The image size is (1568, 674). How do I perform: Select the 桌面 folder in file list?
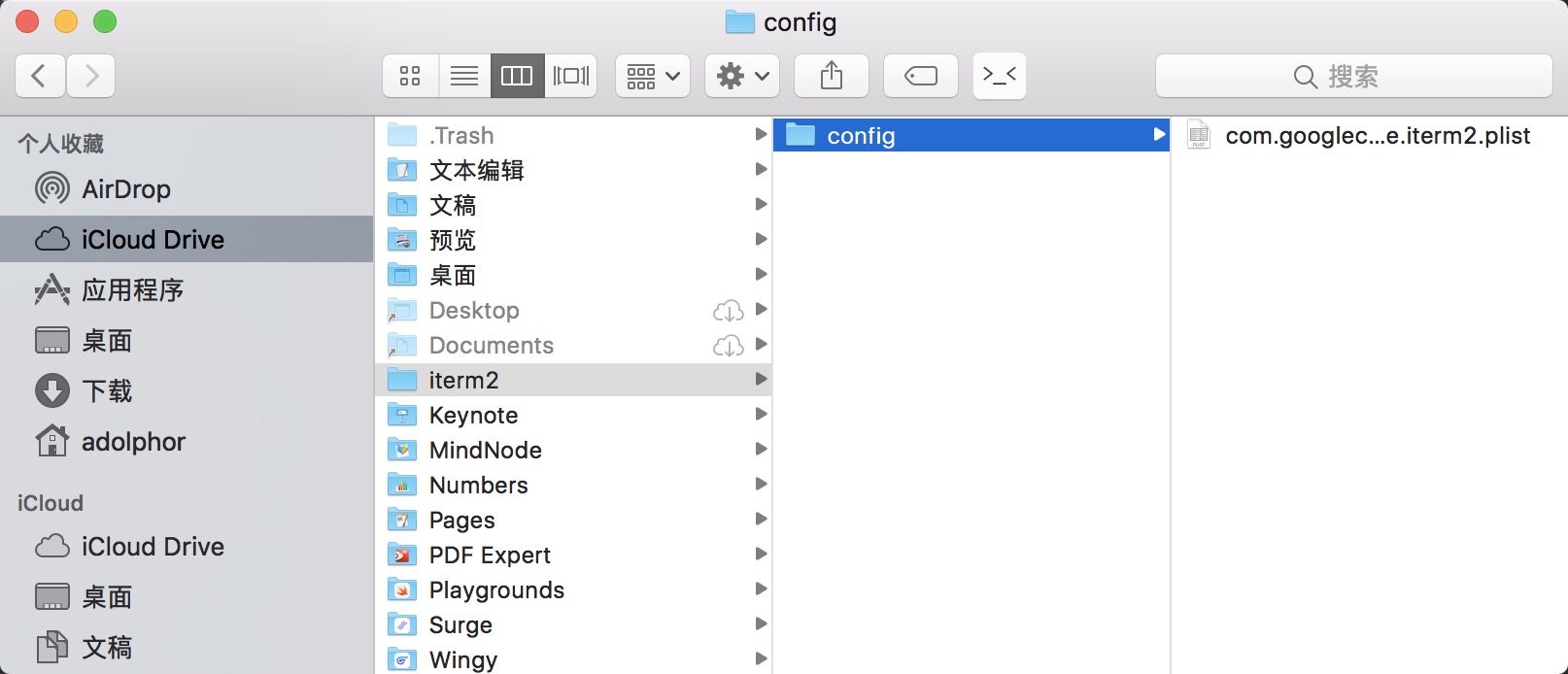click(x=573, y=275)
